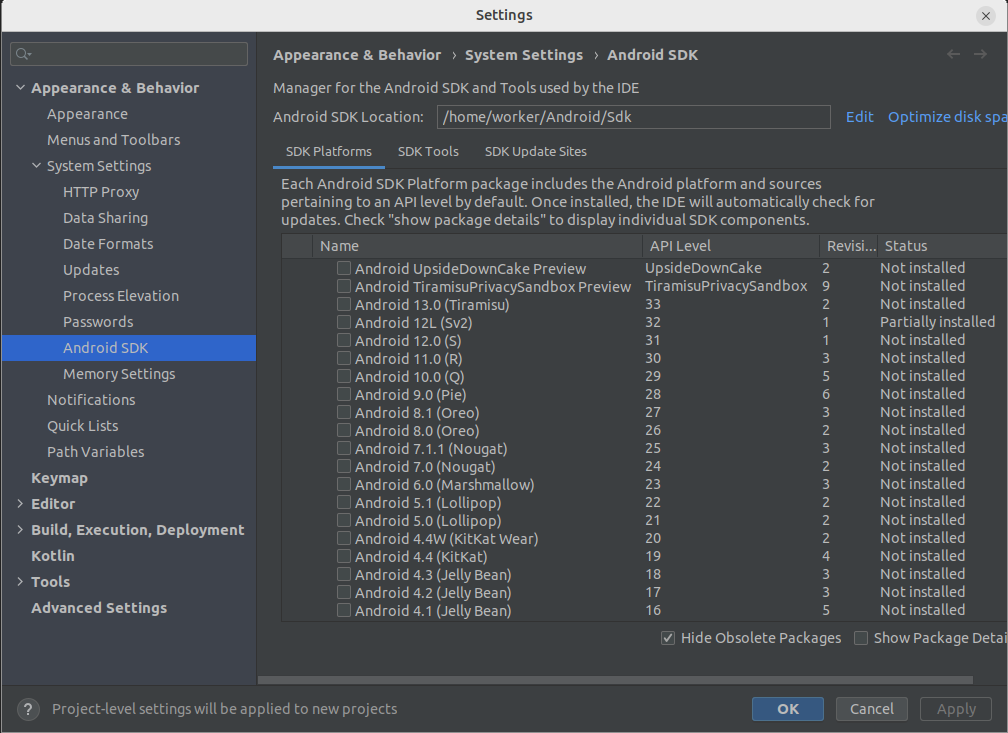Click the Android SDK Location field

click(633, 117)
